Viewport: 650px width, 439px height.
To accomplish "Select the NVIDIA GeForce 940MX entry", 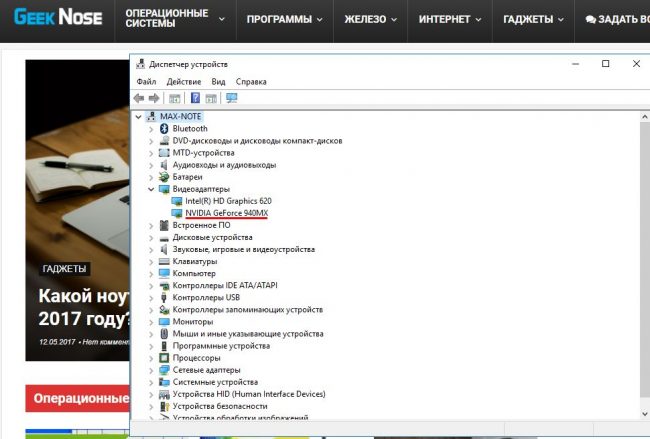I will click(226, 213).
